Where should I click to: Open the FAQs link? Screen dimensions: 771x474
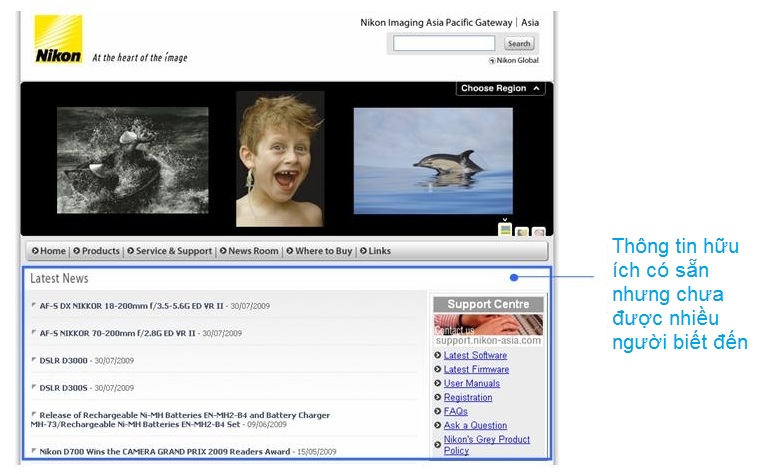pos(455,411)
